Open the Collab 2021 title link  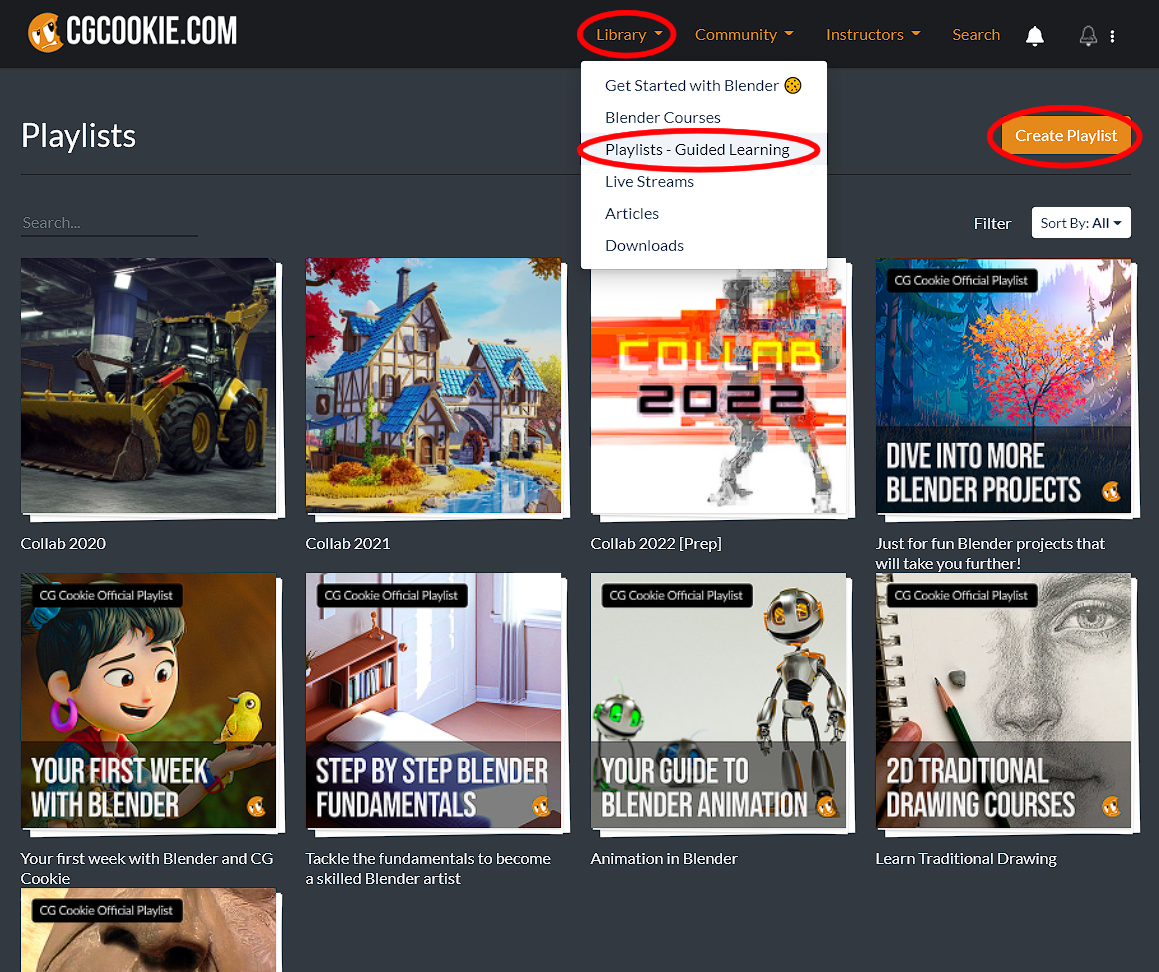(348, 543)
